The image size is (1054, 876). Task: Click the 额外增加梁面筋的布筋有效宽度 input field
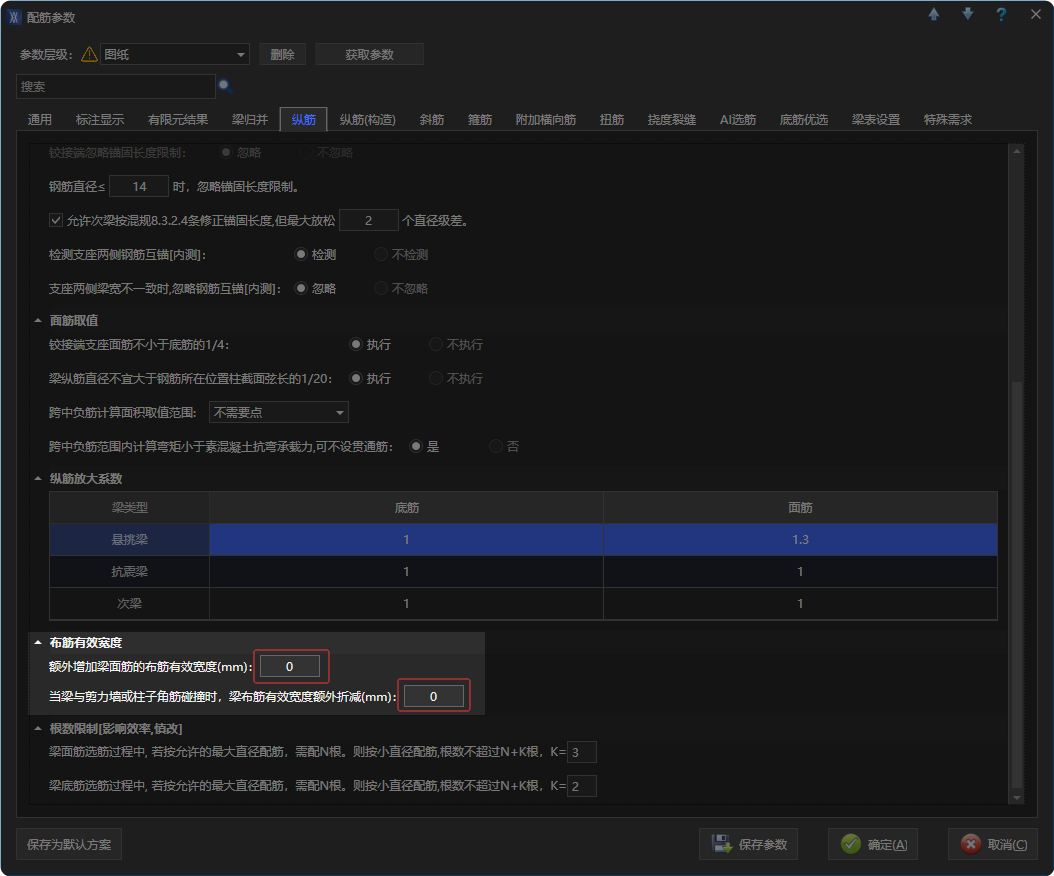click(x=290, y=666)
